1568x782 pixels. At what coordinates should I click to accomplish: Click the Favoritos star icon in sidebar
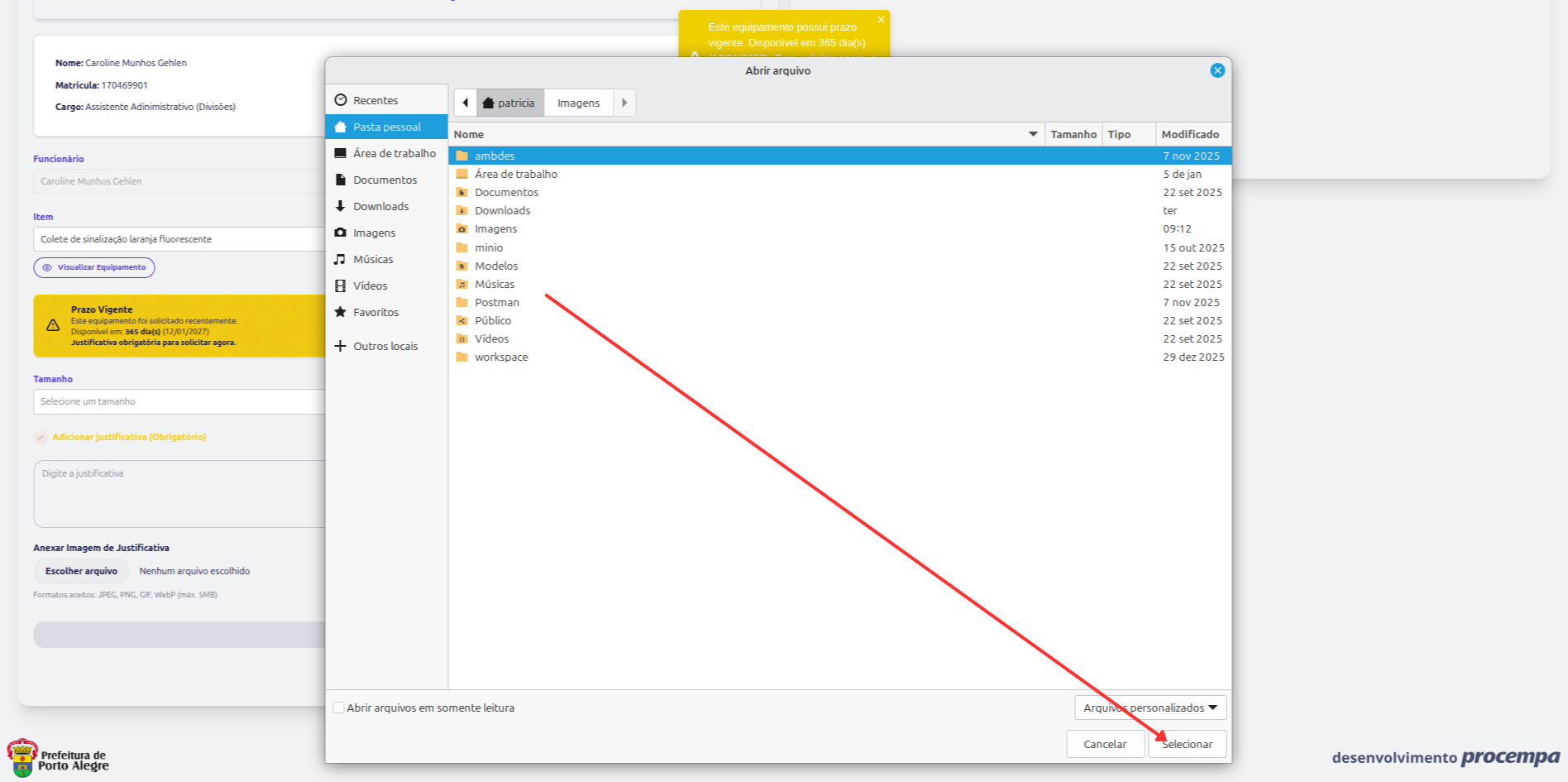340,312
